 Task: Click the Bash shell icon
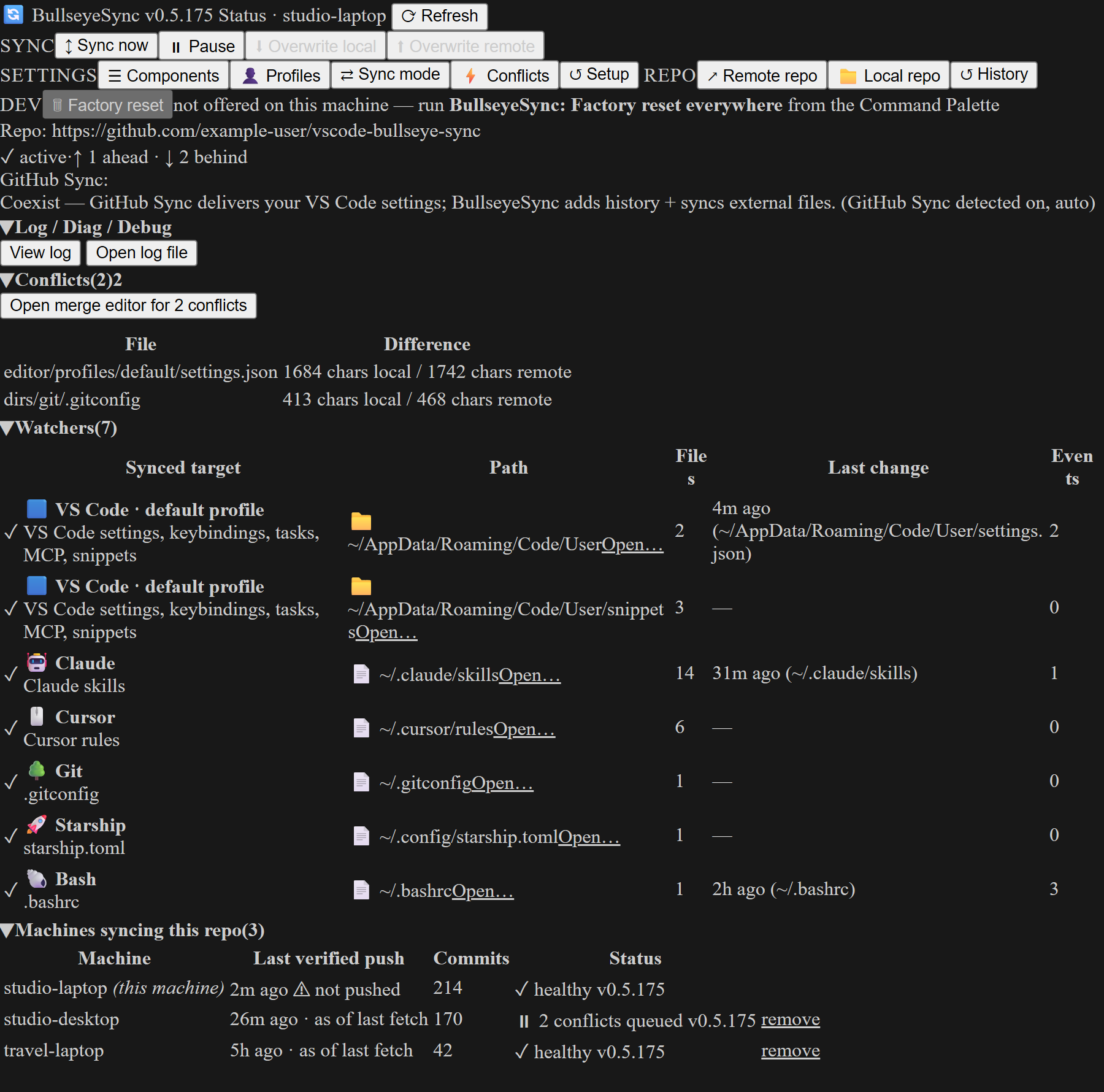coord(37,879)
